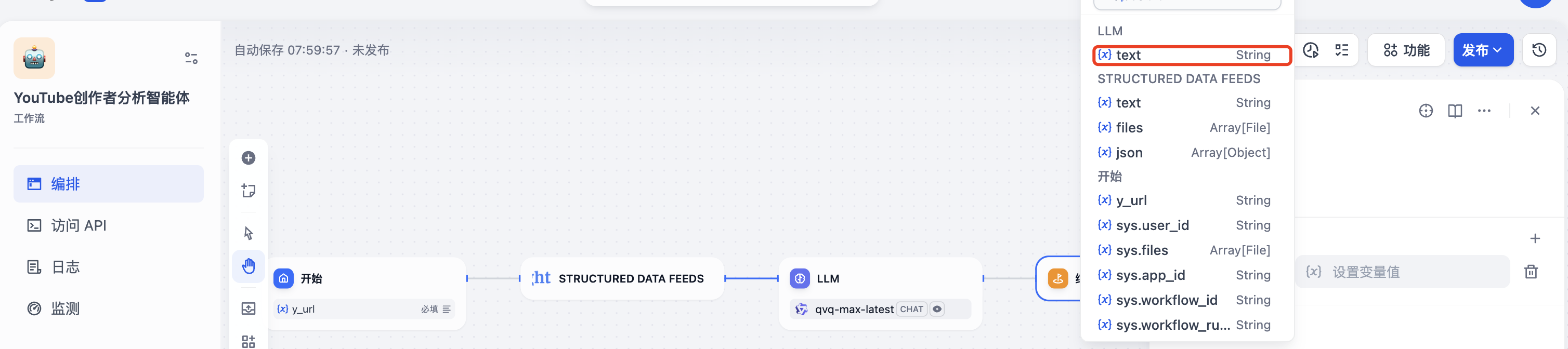This screenshot has height=349, width=1568.
Task: Select the add note icon
Action: [249, 190]
